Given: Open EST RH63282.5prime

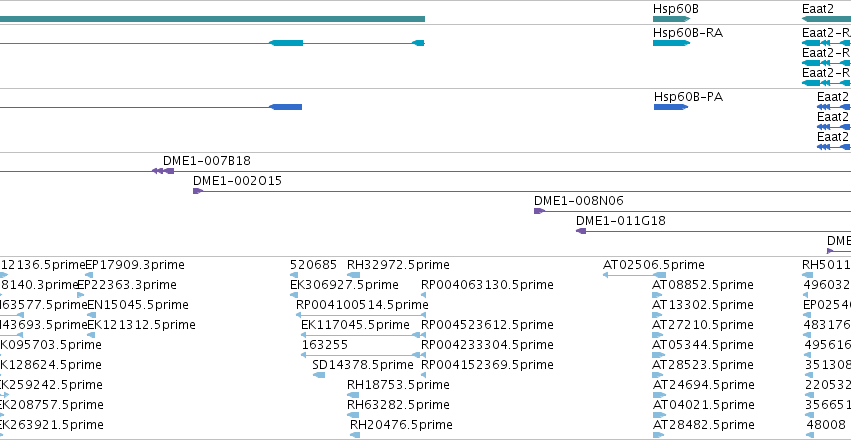Looking at the screenshot, I should (x=398, y=406).
